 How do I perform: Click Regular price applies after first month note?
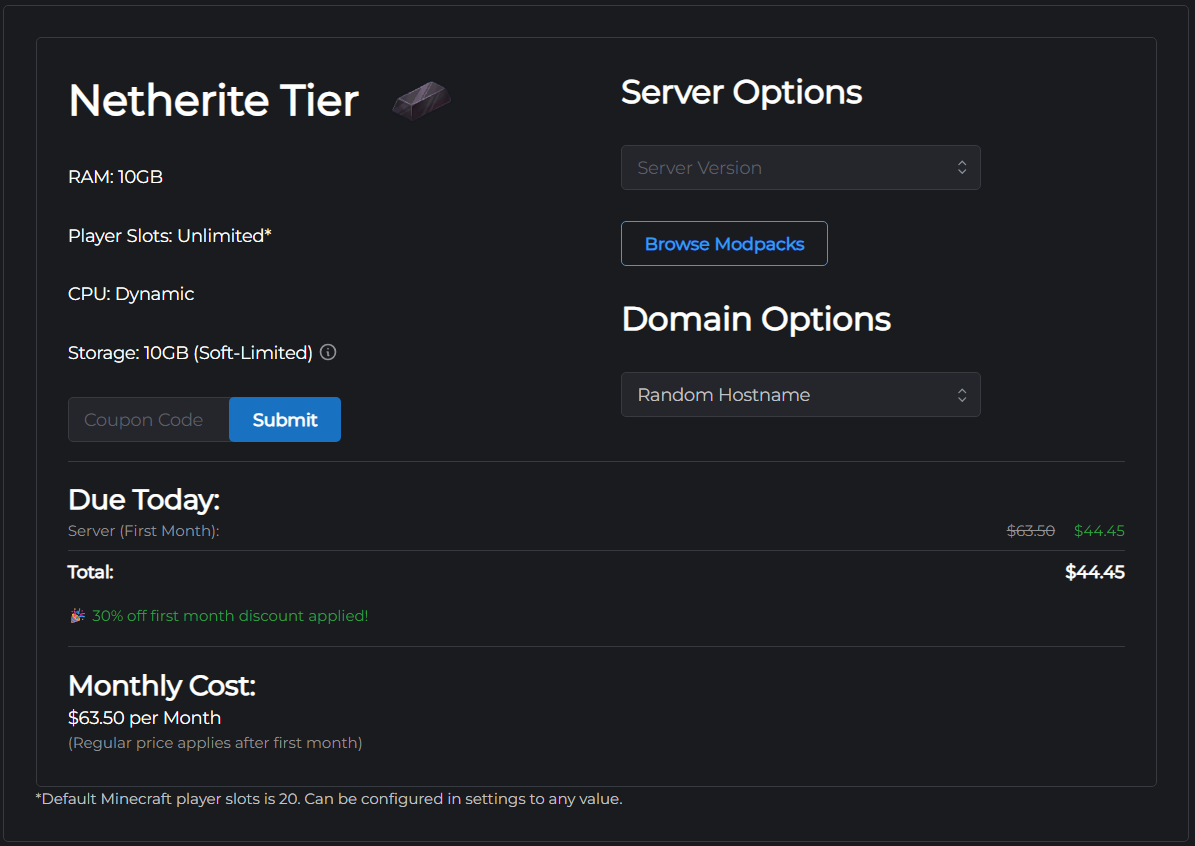(215, 743)
